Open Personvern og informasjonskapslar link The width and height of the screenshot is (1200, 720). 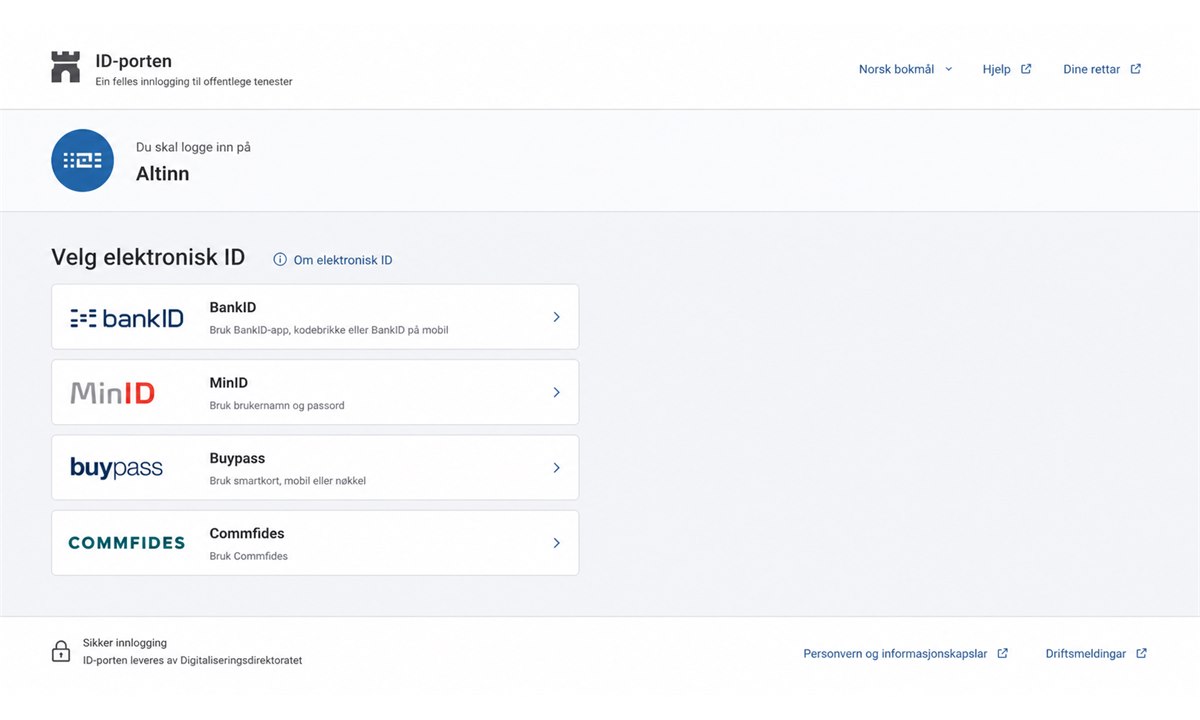(x=906, y=654)
